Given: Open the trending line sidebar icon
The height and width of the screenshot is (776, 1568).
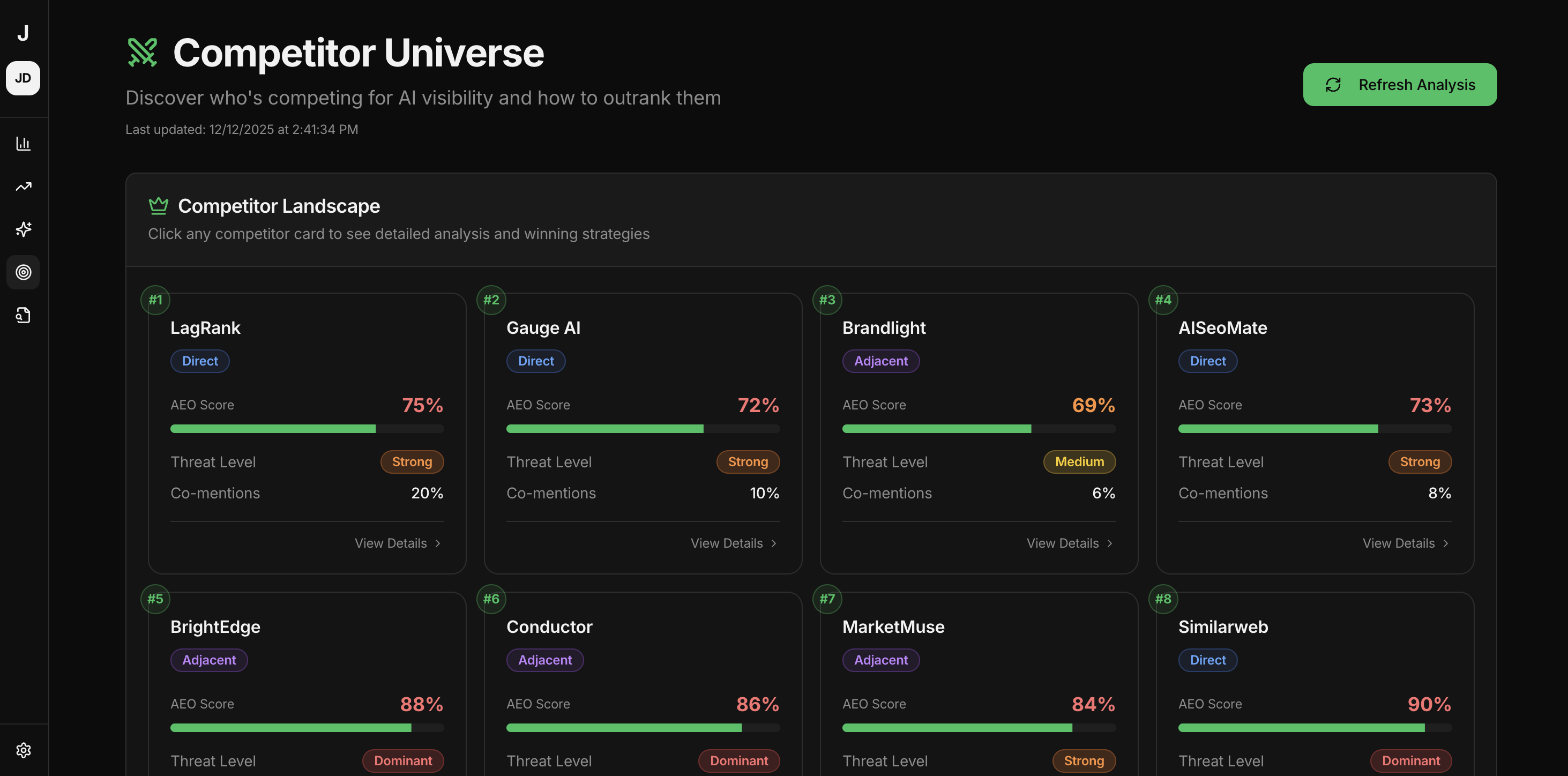Looking at the screenshot, I should click(x=23, y=186).
